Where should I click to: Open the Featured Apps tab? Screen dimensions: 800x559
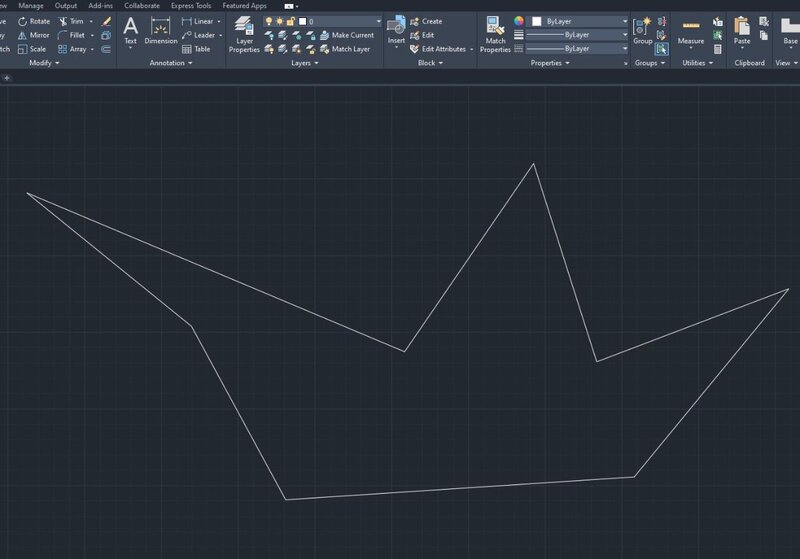point(244,6)
